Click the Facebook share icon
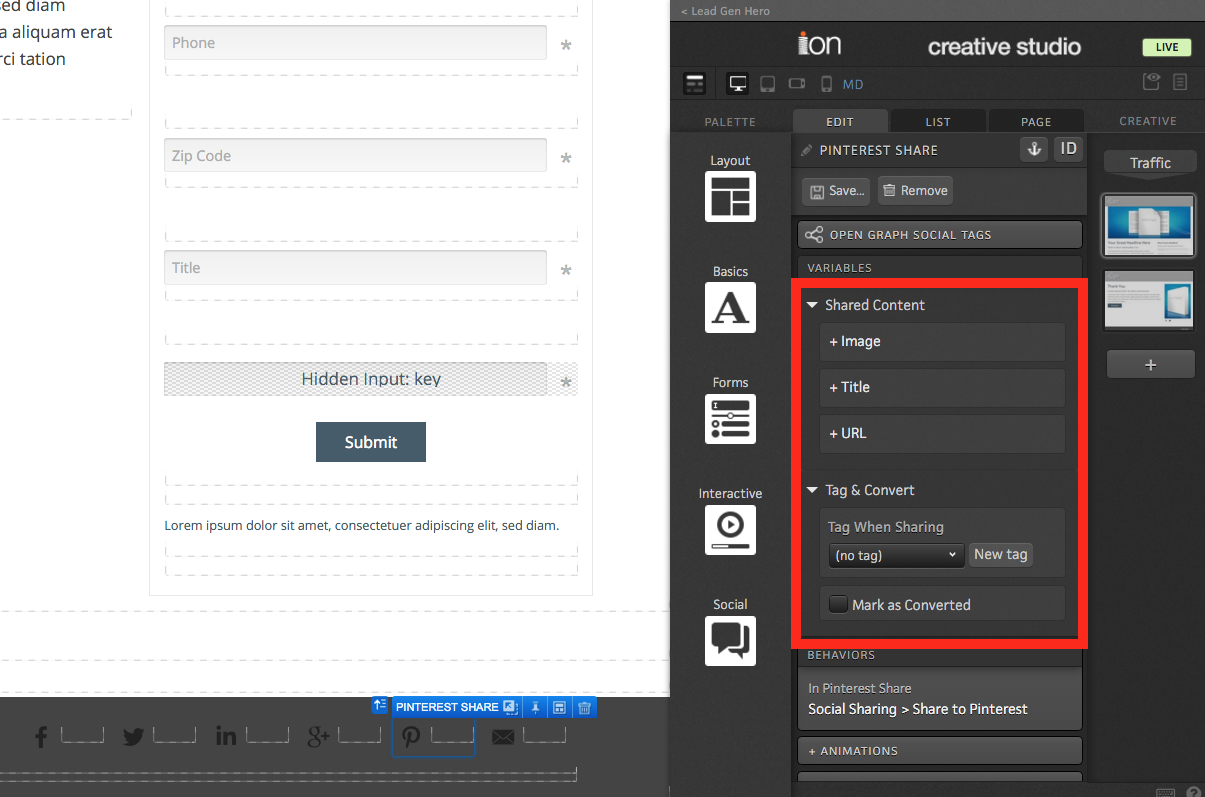Screen dimensions: 1205x797 coord(42,738)
